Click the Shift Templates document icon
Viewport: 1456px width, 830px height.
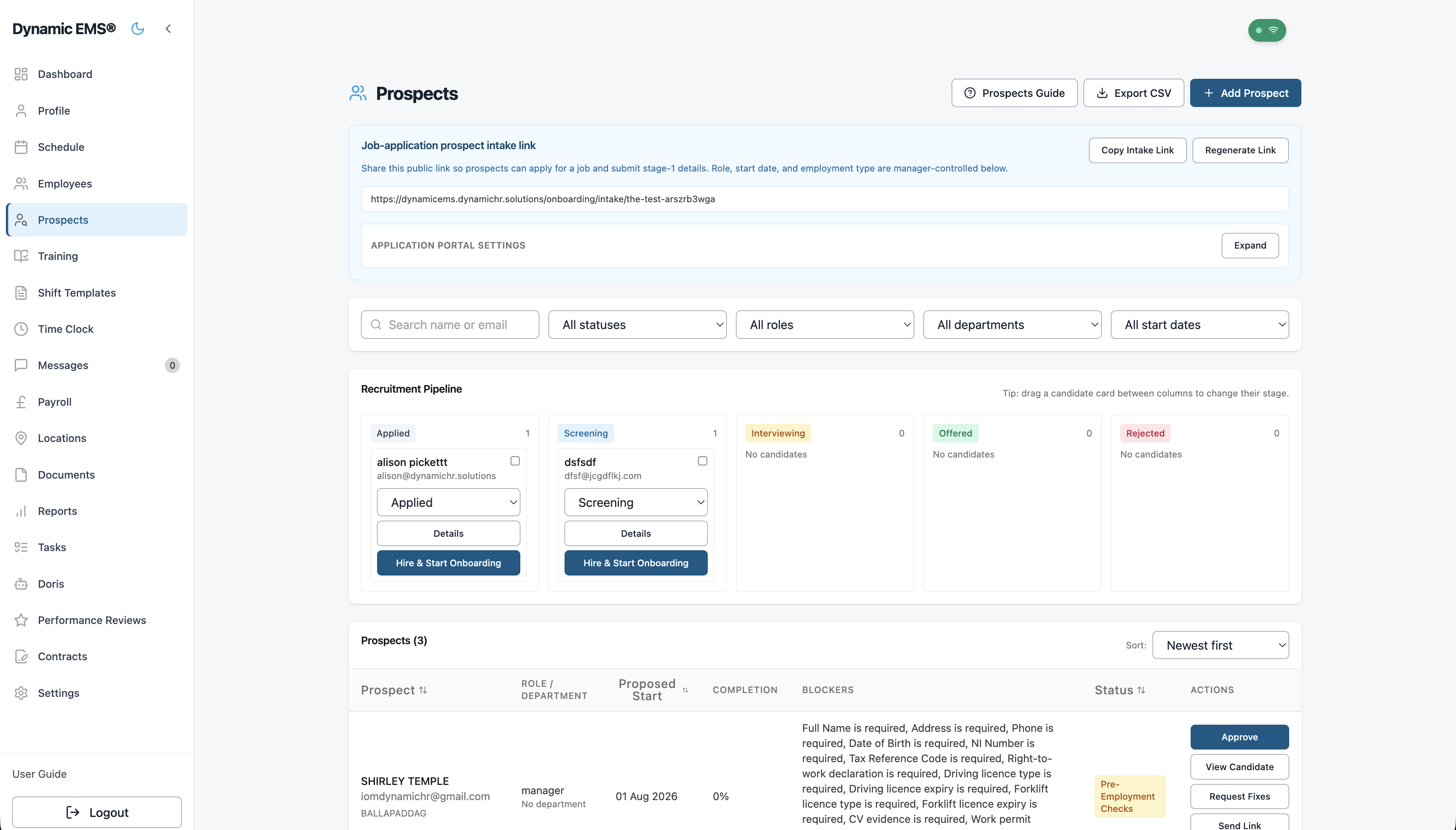(x=21, y=292)
